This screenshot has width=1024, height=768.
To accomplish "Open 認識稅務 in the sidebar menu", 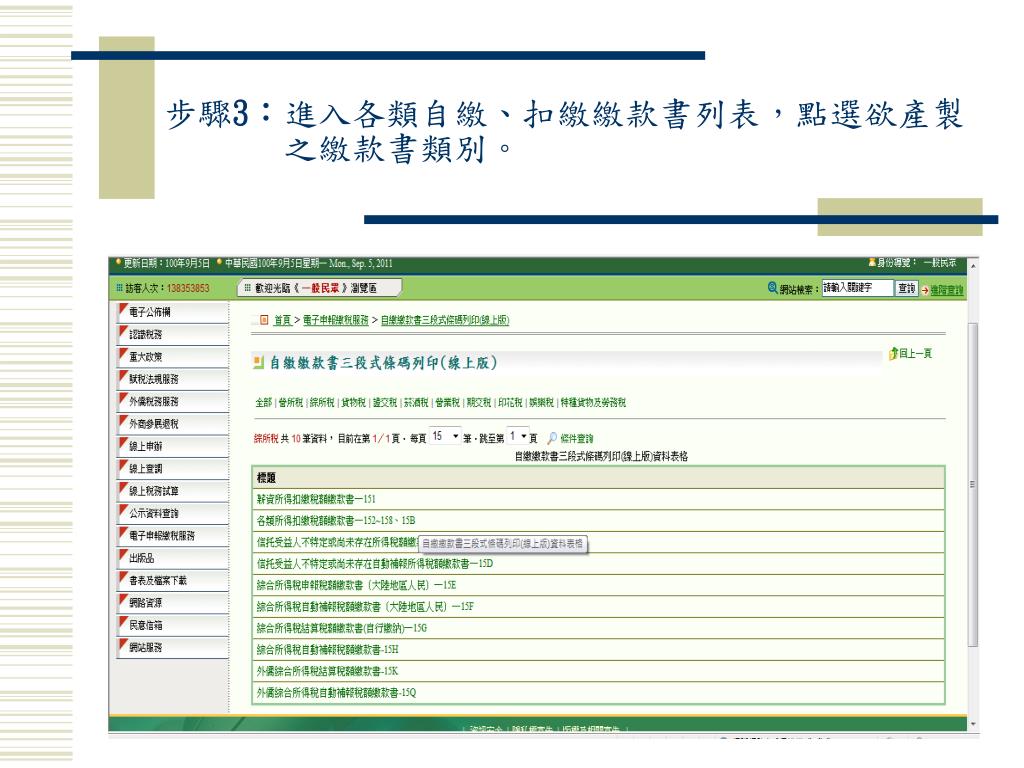I will pyautogui.click(x=173, y=334).
